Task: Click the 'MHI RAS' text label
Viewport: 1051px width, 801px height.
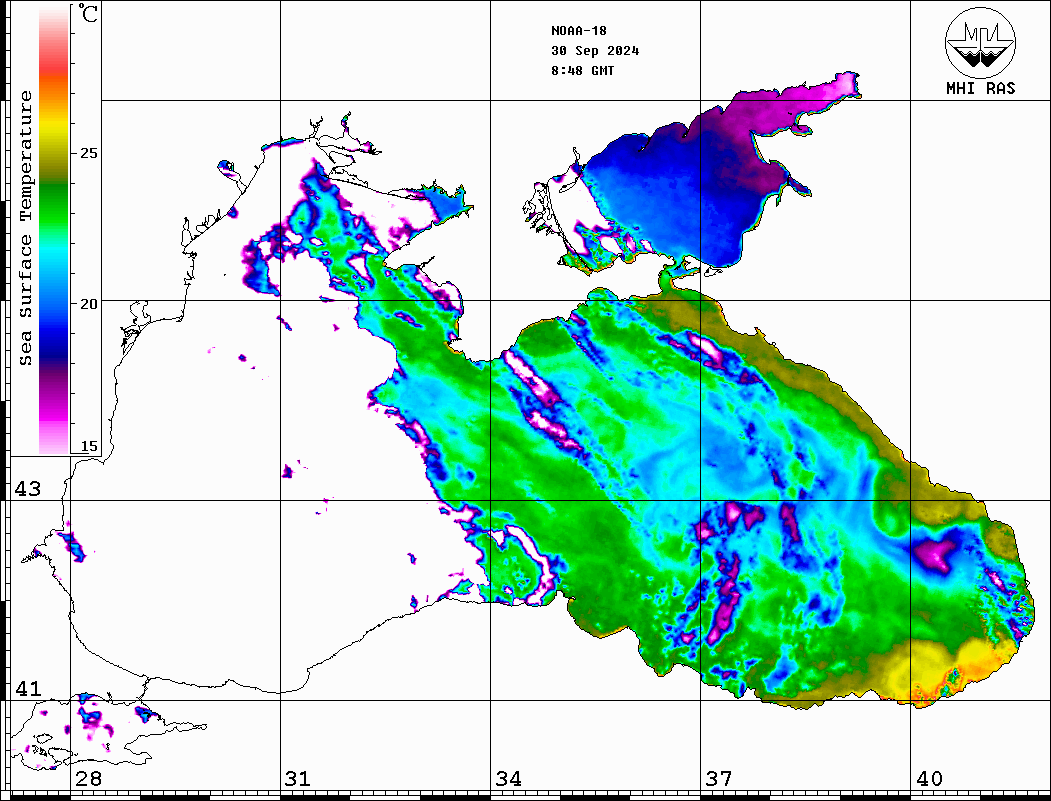Action: (980, 88)
